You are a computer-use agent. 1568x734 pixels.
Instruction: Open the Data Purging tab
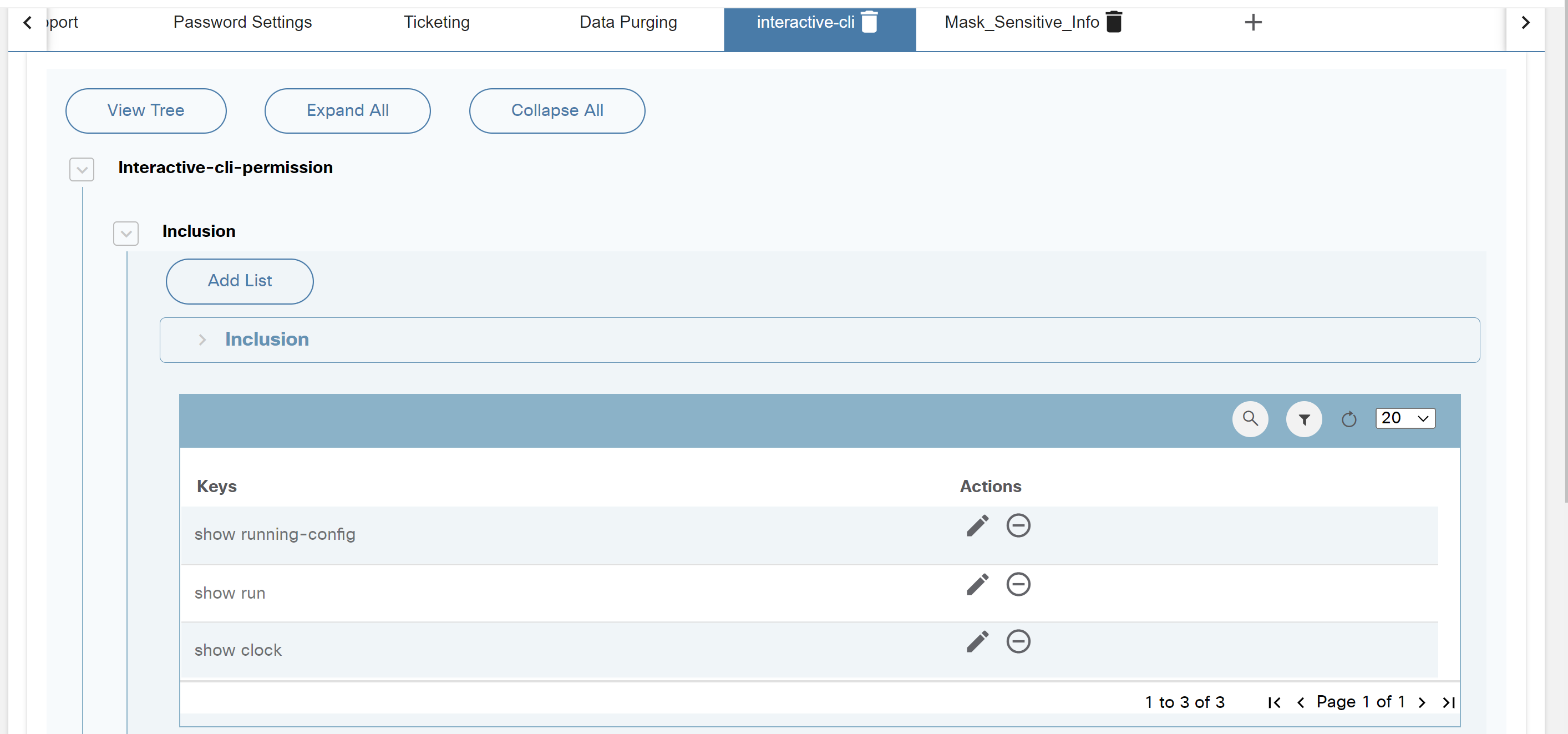[x=627, y=23]
